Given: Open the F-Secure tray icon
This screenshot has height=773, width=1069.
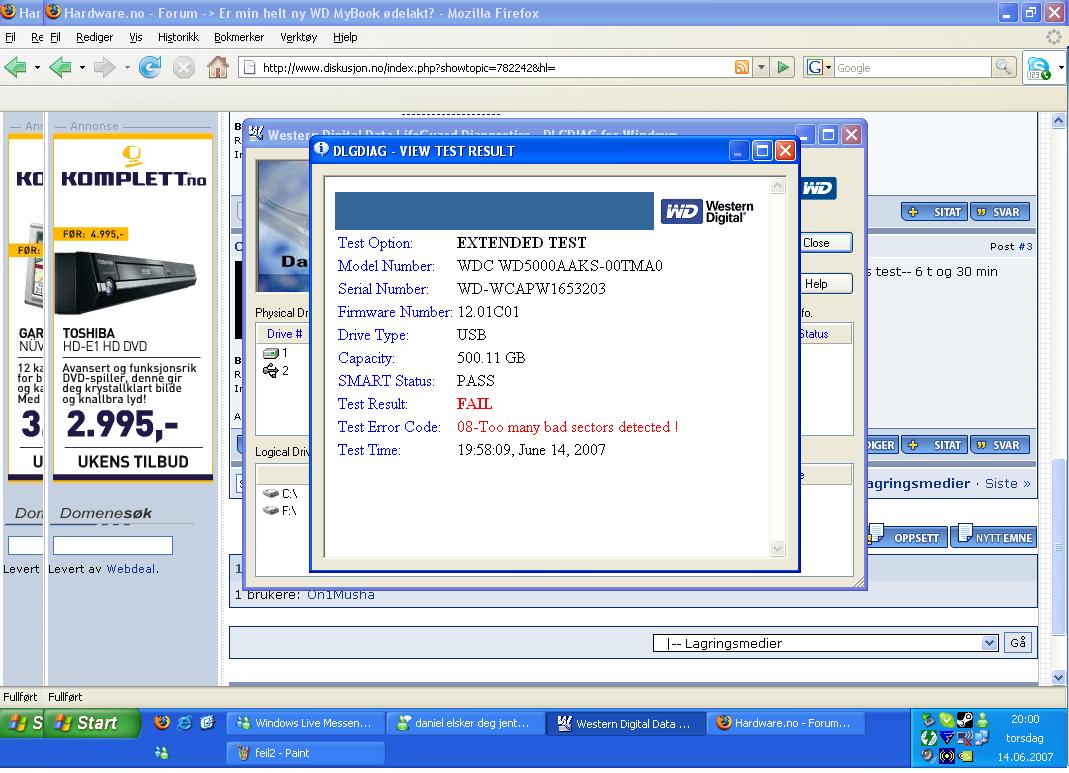Looking at the screenshot, I should pyautogui.click(x=946, y=738).
